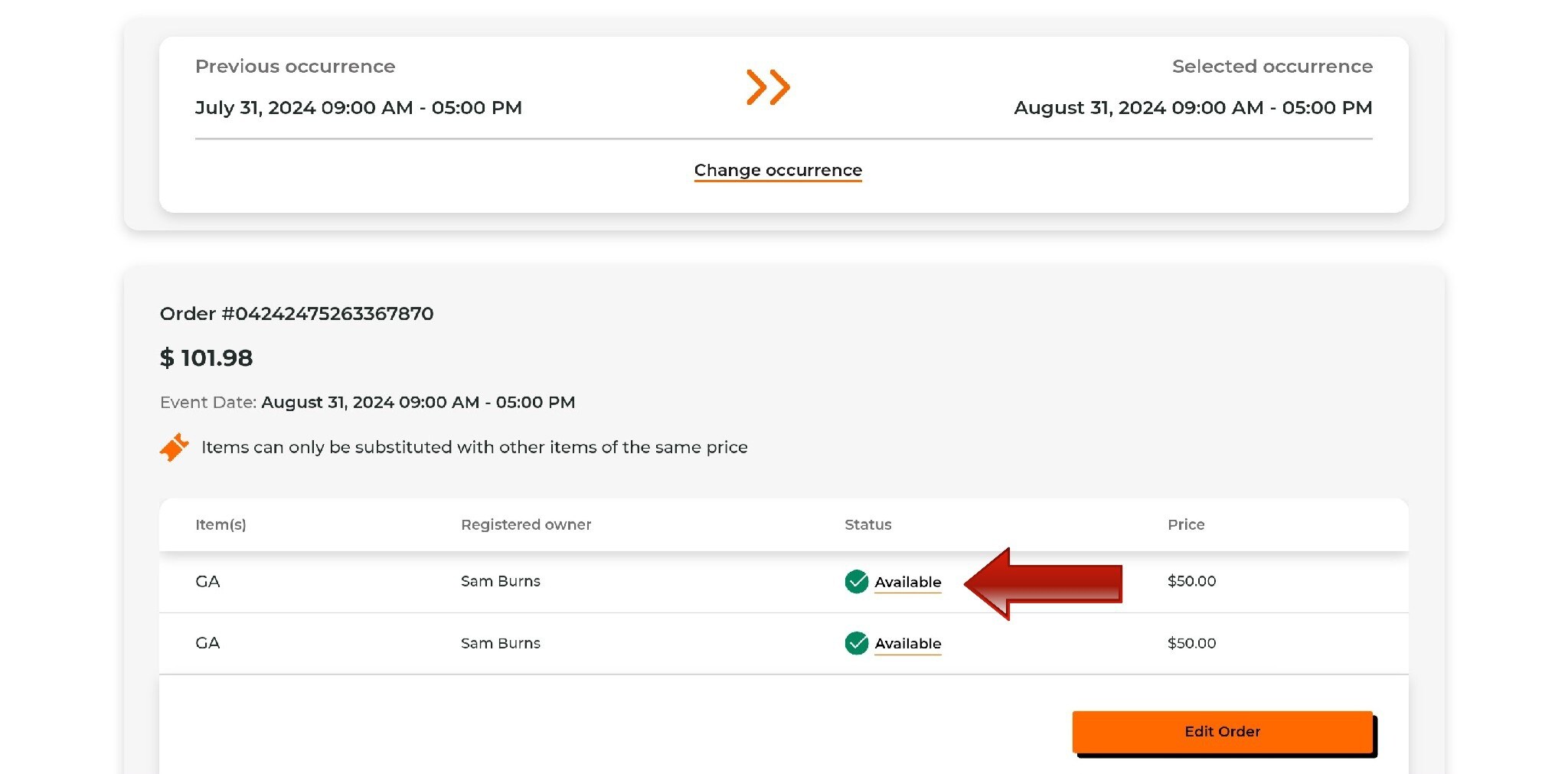Click the $50.00 price in the second row
The image size is (1568, 774).
pos(1191,644)
